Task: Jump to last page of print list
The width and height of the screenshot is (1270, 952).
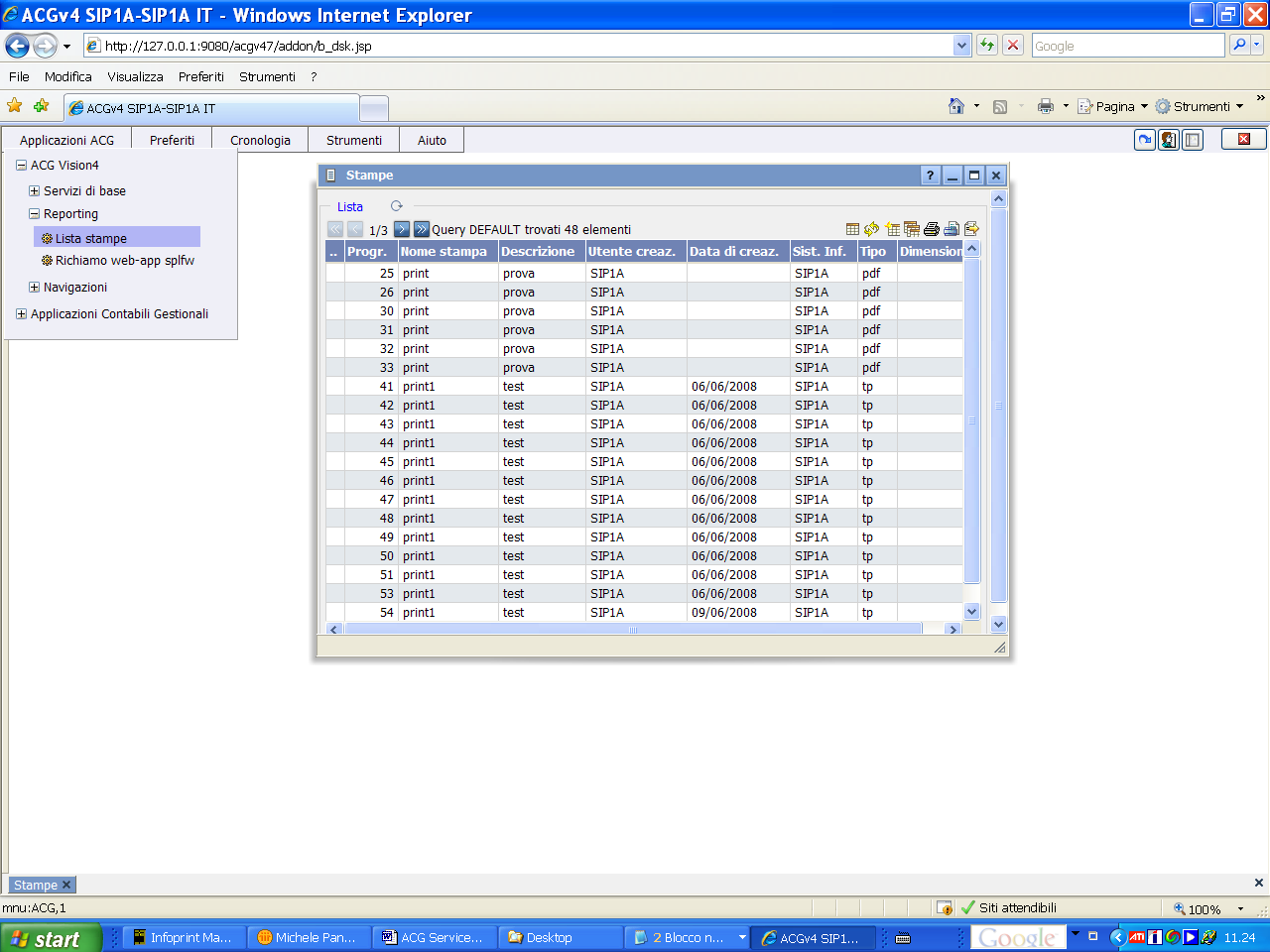Action: (422, 229)
